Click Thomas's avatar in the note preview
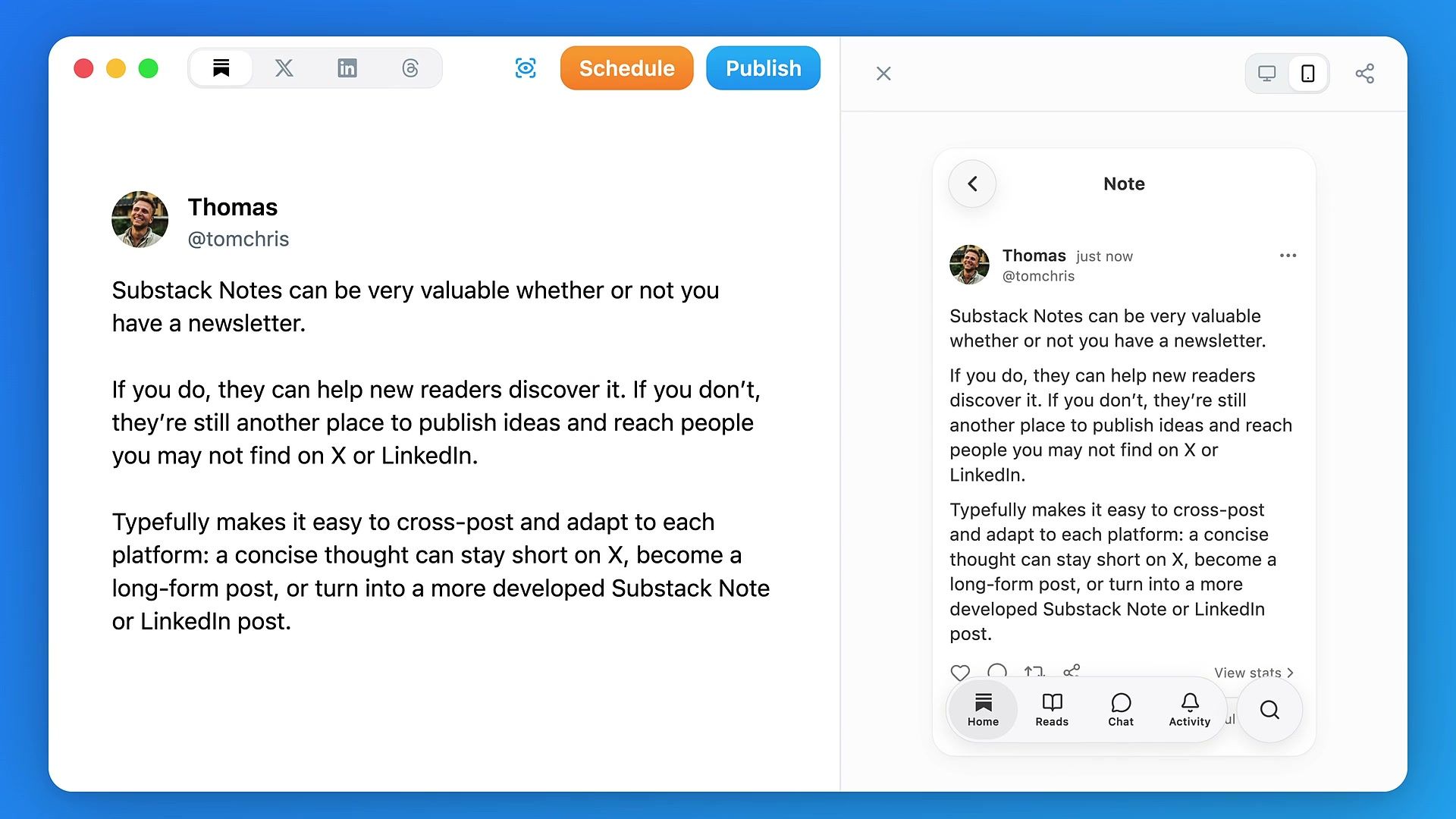This screenshot has width=1456, height=819. pyautogui.click(x=969, y=265)
